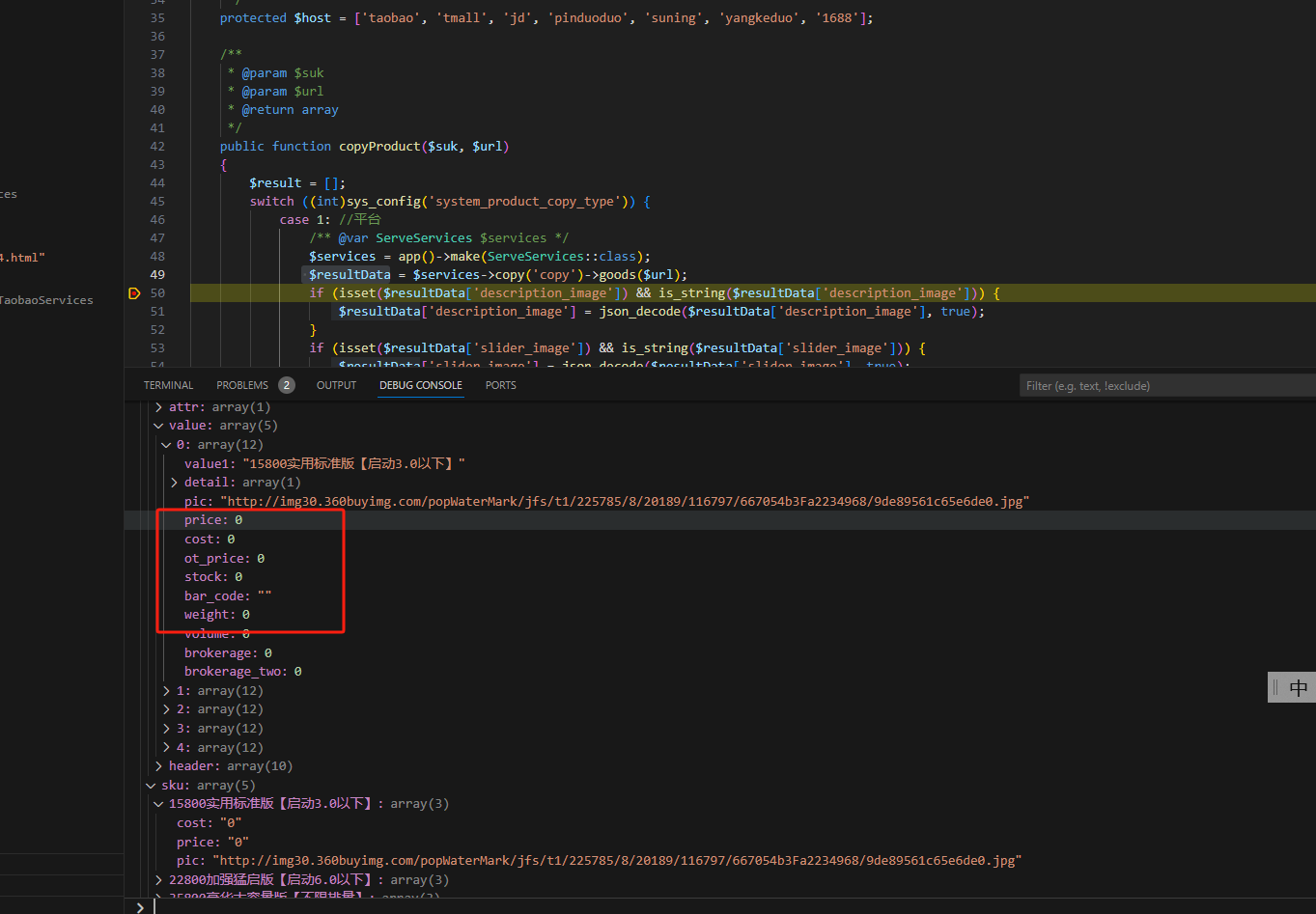1316x914 pixels.
Task: Click the 中 input method indicator
Action: point(1298,687)
